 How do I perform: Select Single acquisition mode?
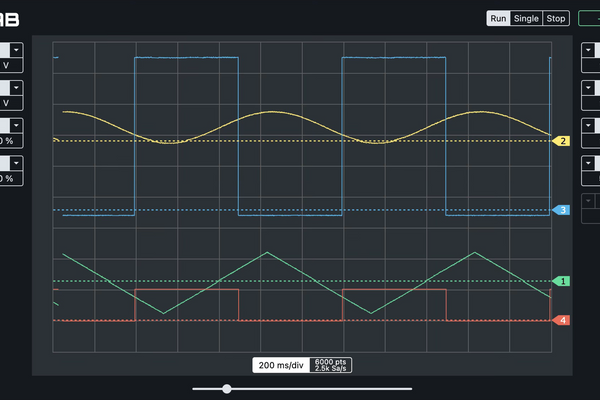pos(526,18)
